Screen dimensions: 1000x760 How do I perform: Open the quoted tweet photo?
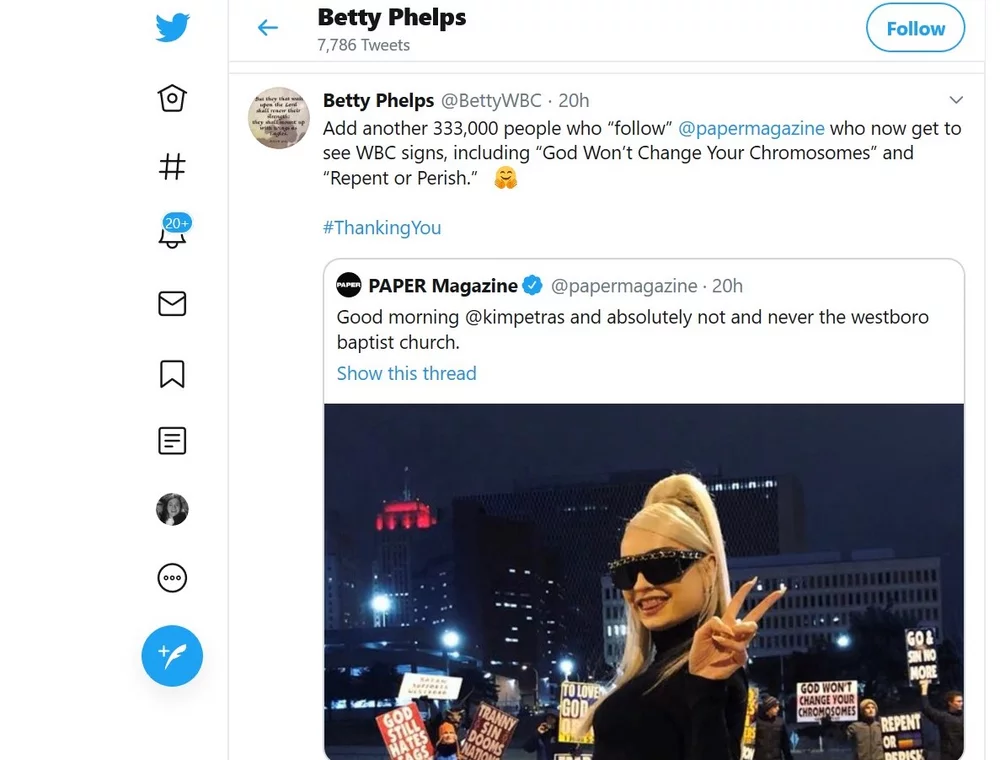pos(643,580)
